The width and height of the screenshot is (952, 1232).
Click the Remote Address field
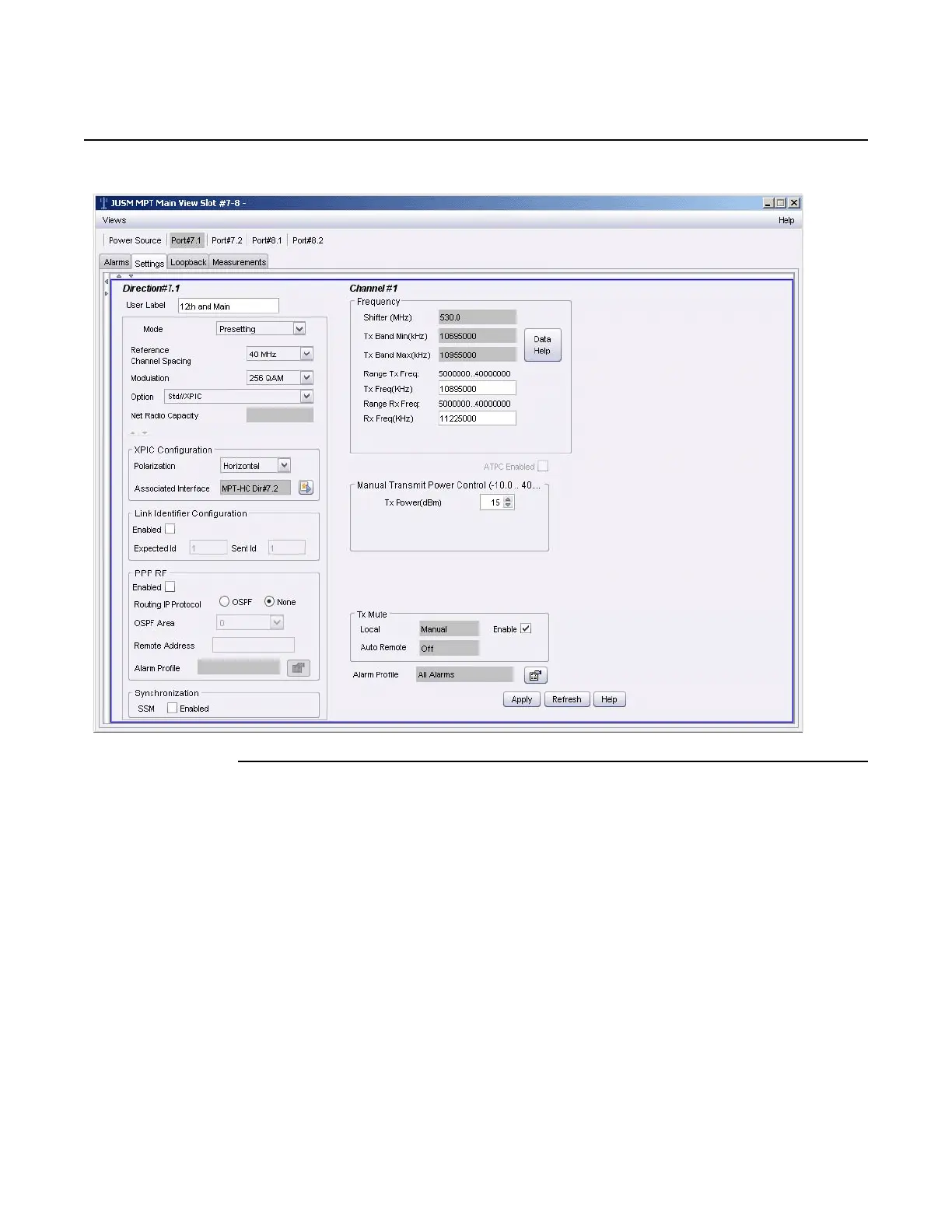point(254,645)
